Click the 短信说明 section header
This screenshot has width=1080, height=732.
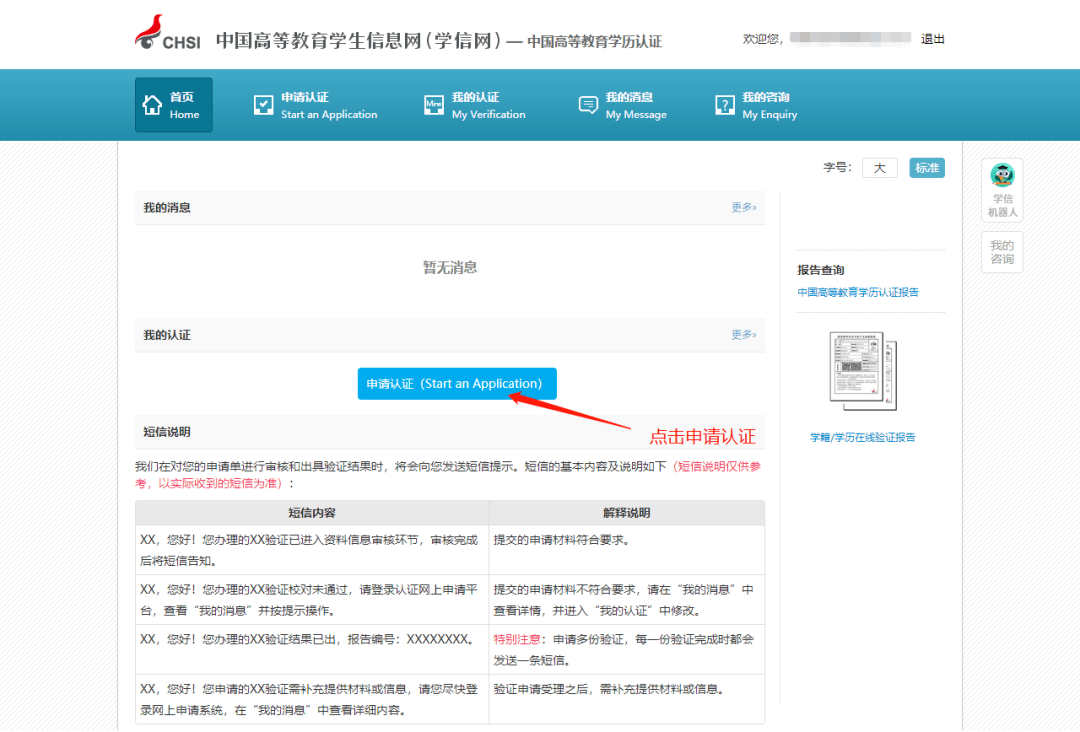click(166, 431)
